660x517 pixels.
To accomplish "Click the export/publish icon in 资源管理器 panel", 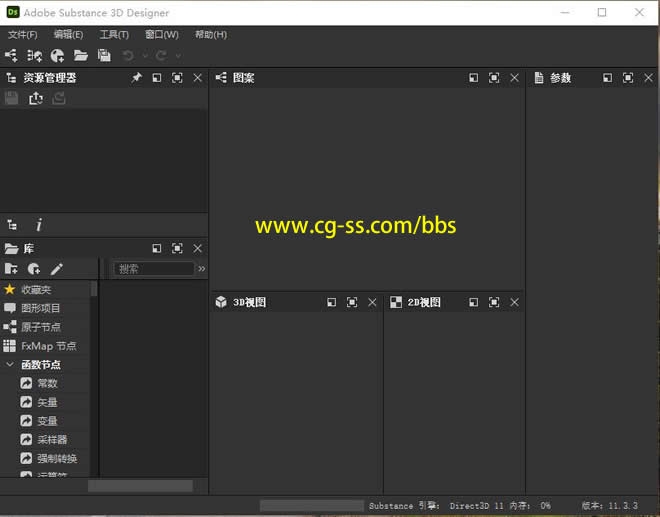I will 36,98.
